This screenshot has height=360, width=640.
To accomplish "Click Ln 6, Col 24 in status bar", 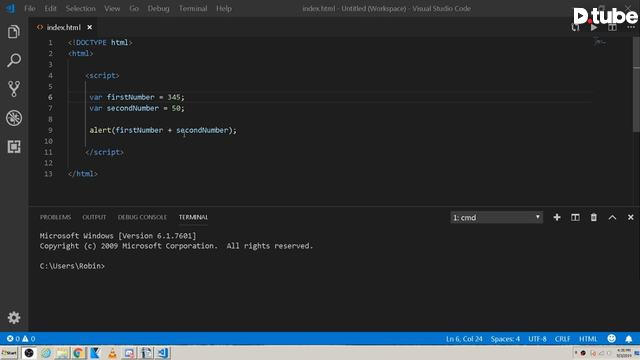I will [x=464, y=339].
